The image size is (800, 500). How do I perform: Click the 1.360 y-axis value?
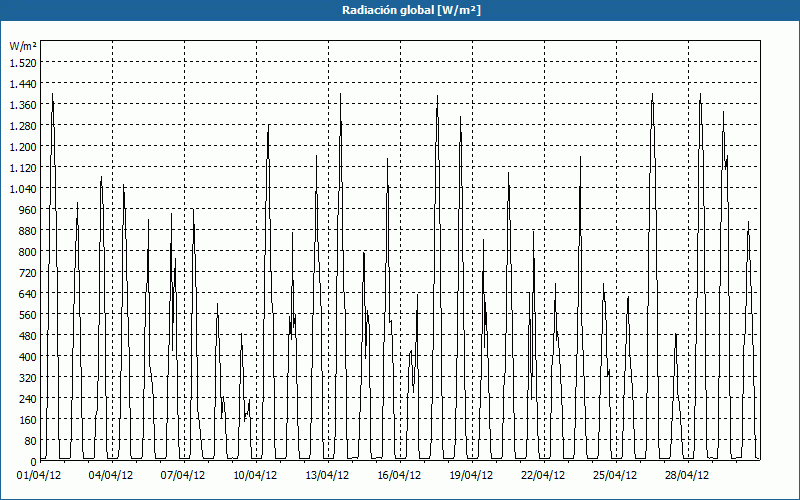point(23,105)
